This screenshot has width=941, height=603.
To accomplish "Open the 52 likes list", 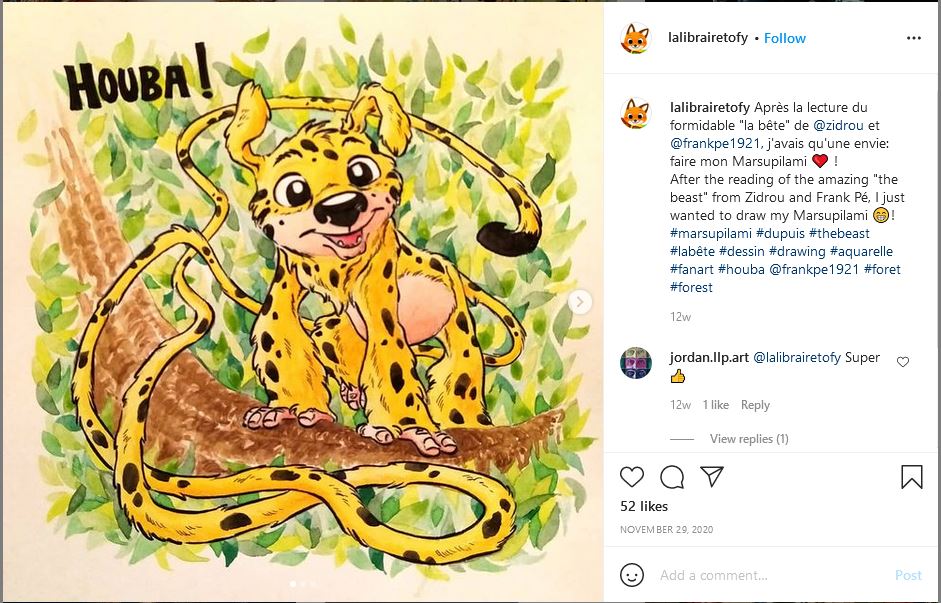I will coord(643,507).
